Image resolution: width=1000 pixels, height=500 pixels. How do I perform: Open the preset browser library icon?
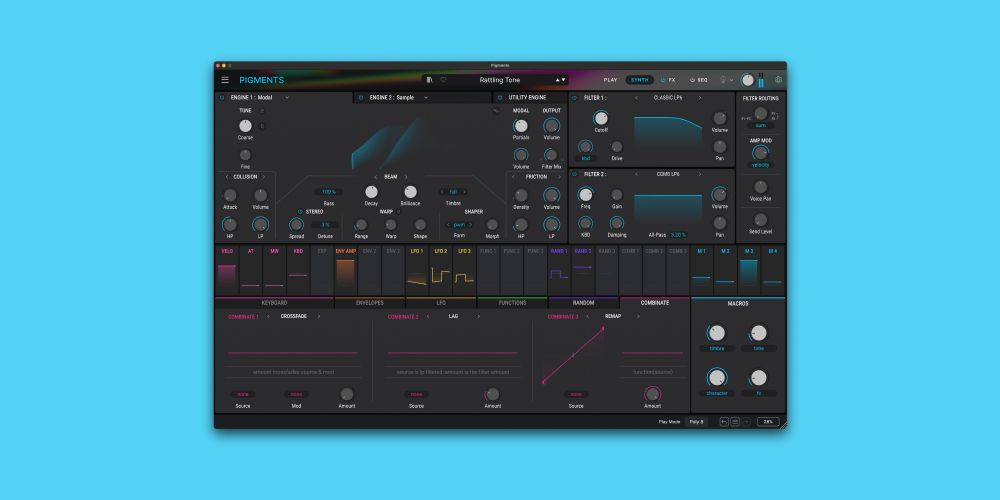(429, 80)
